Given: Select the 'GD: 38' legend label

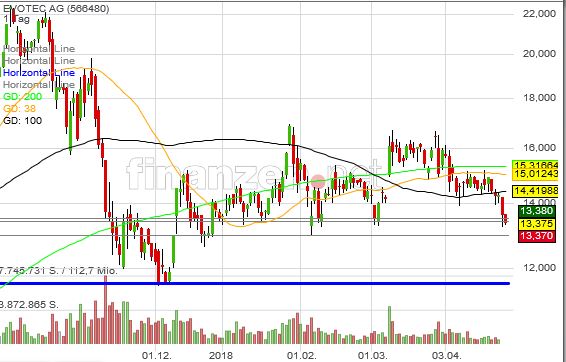Looking at the screenshot, I should point(19,108).
